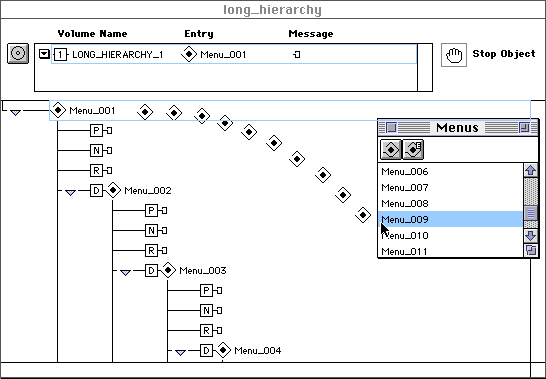The image size is (546, 379).
Task: Select the P box under Menu_002
Action: (151, 210)
